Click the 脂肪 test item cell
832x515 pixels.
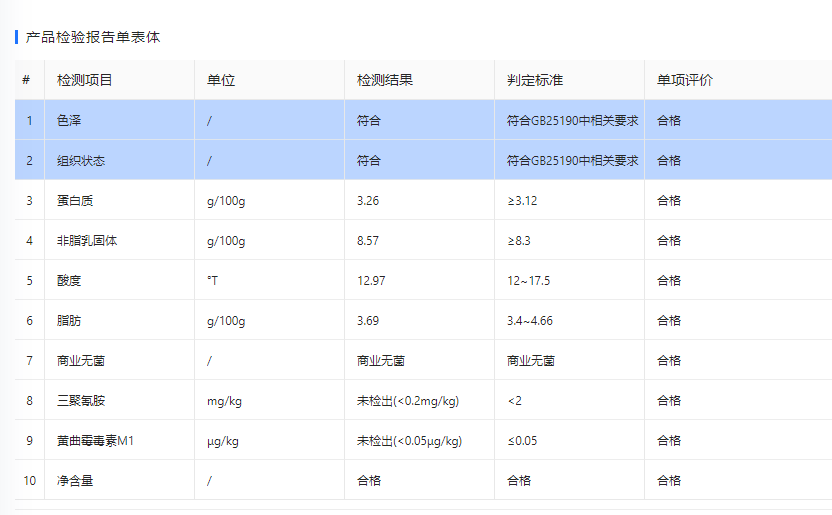(69, 320)
